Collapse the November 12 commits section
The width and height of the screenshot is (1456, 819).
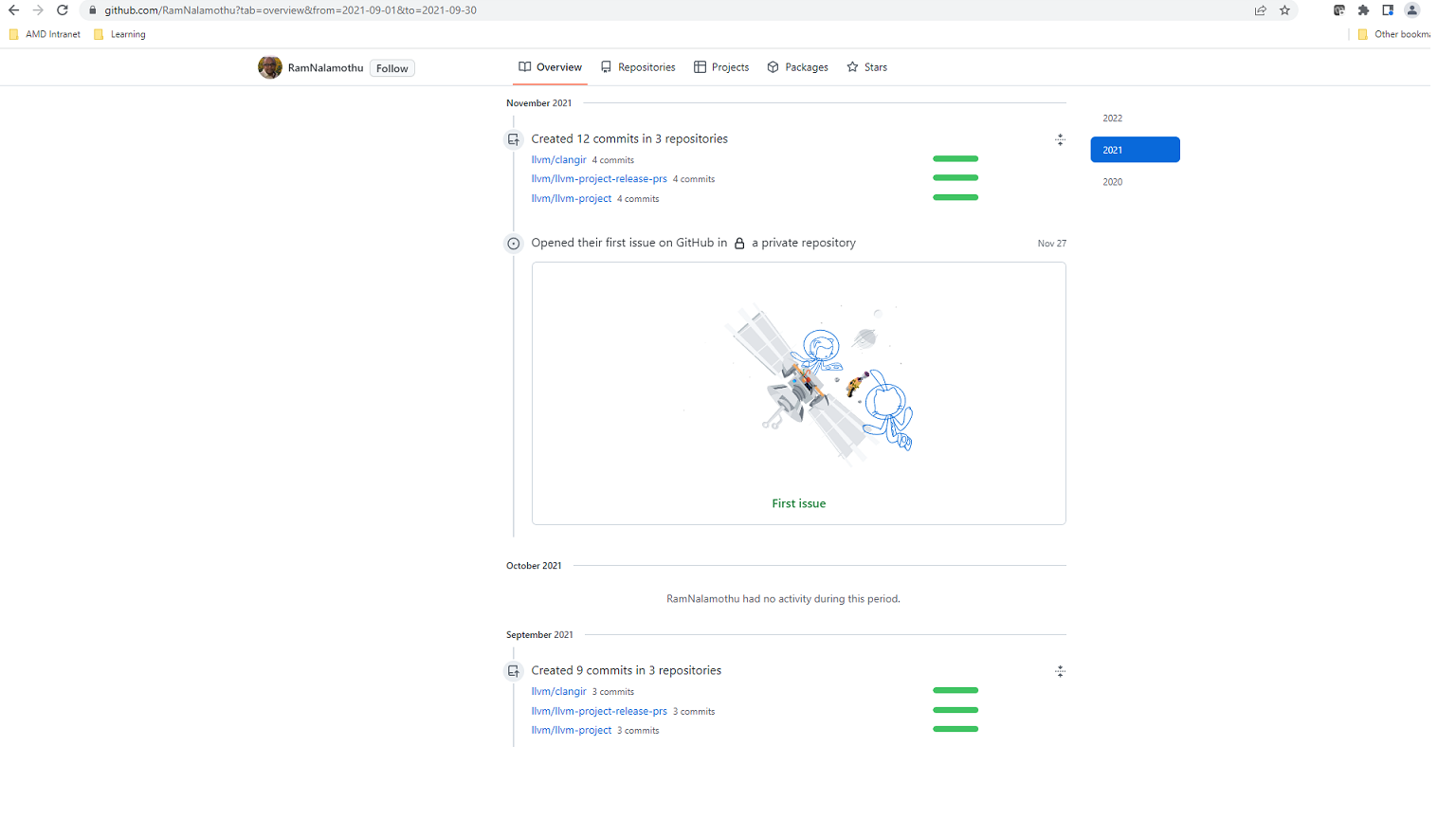[1060, 139]
